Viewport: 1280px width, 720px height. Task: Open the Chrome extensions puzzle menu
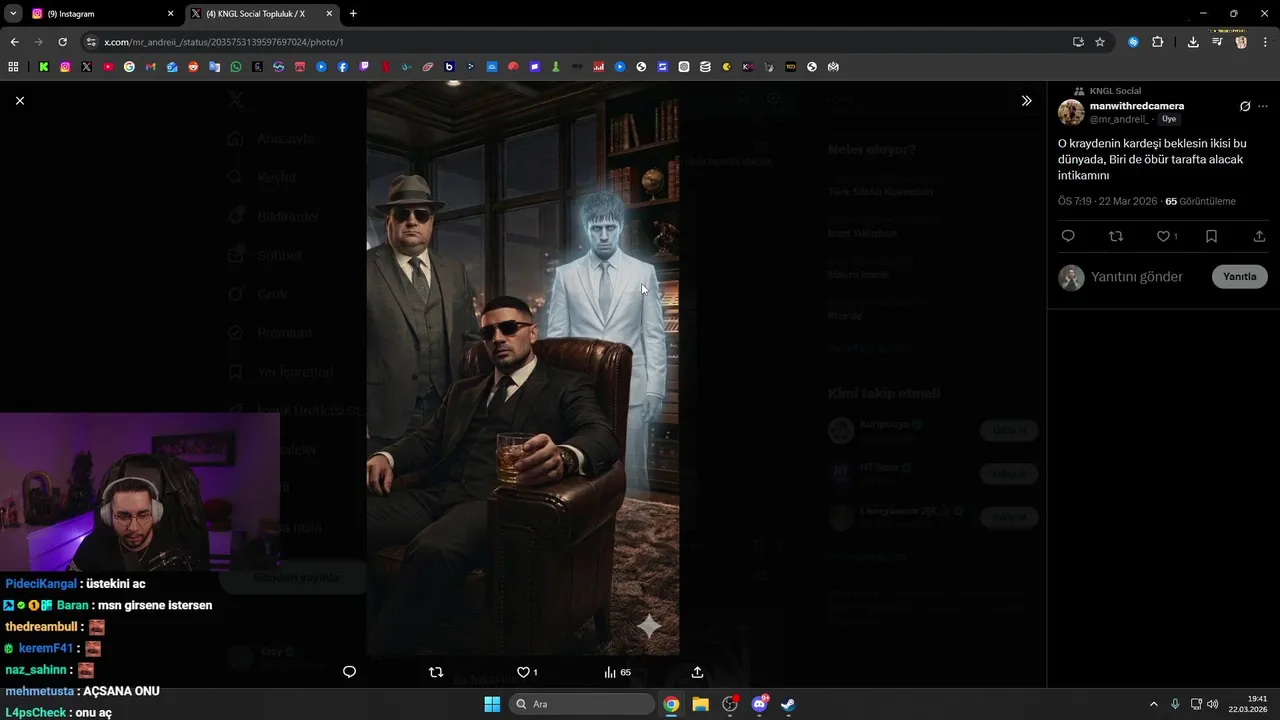[1158, 42]
